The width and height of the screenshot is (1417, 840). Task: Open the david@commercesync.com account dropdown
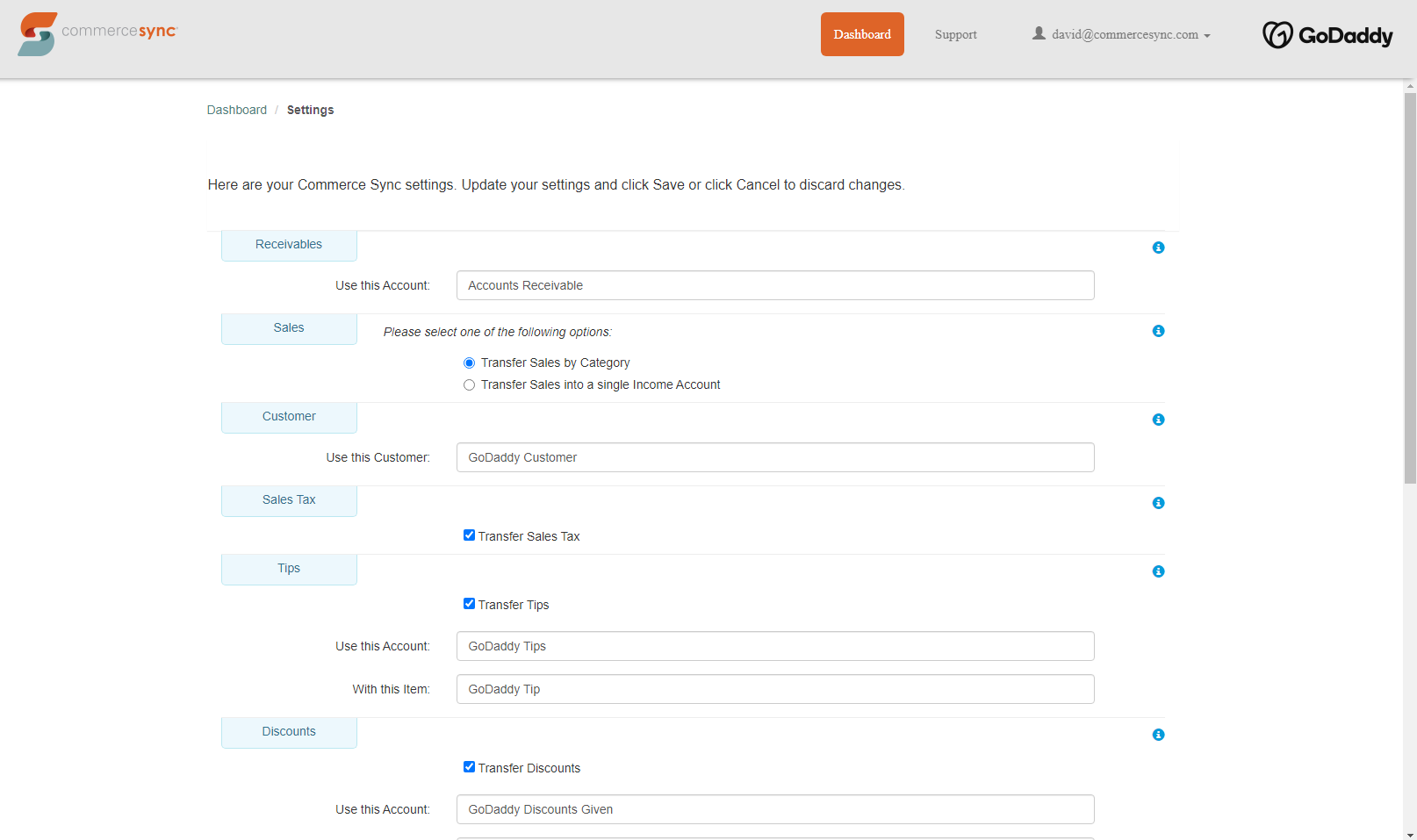[x=1122, y=34]
